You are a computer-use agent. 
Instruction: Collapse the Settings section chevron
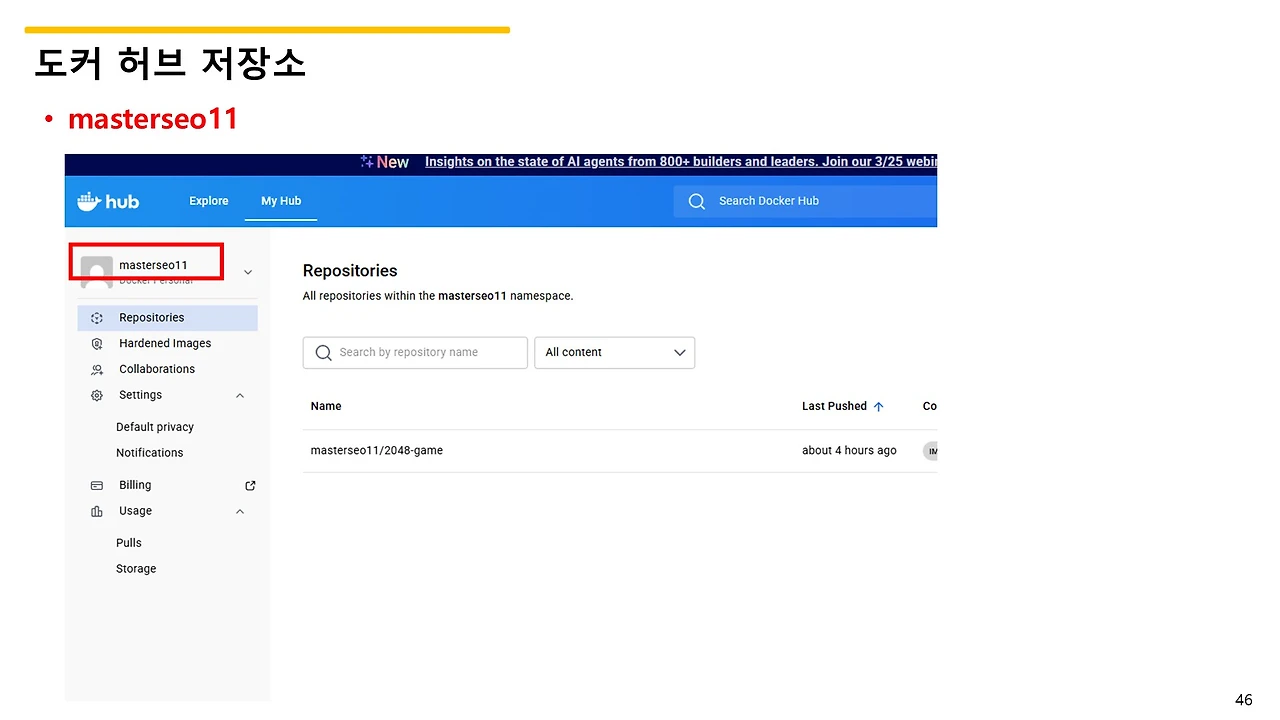coord(240,396)
